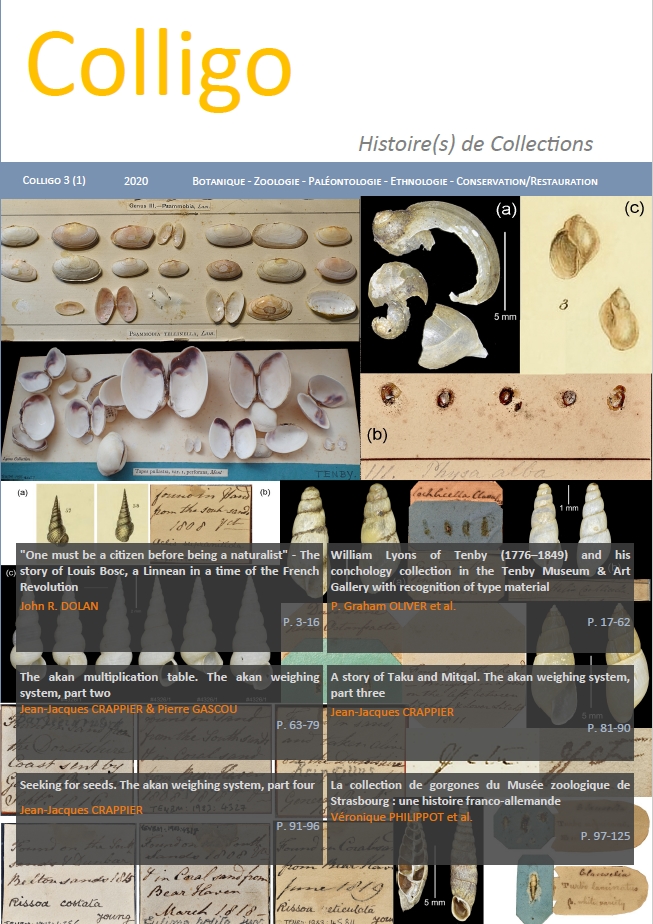Screen dimensions: 653x924
Task: Click the 'Histoire(s) de Collections' subtitle
Action: point(476,144)
